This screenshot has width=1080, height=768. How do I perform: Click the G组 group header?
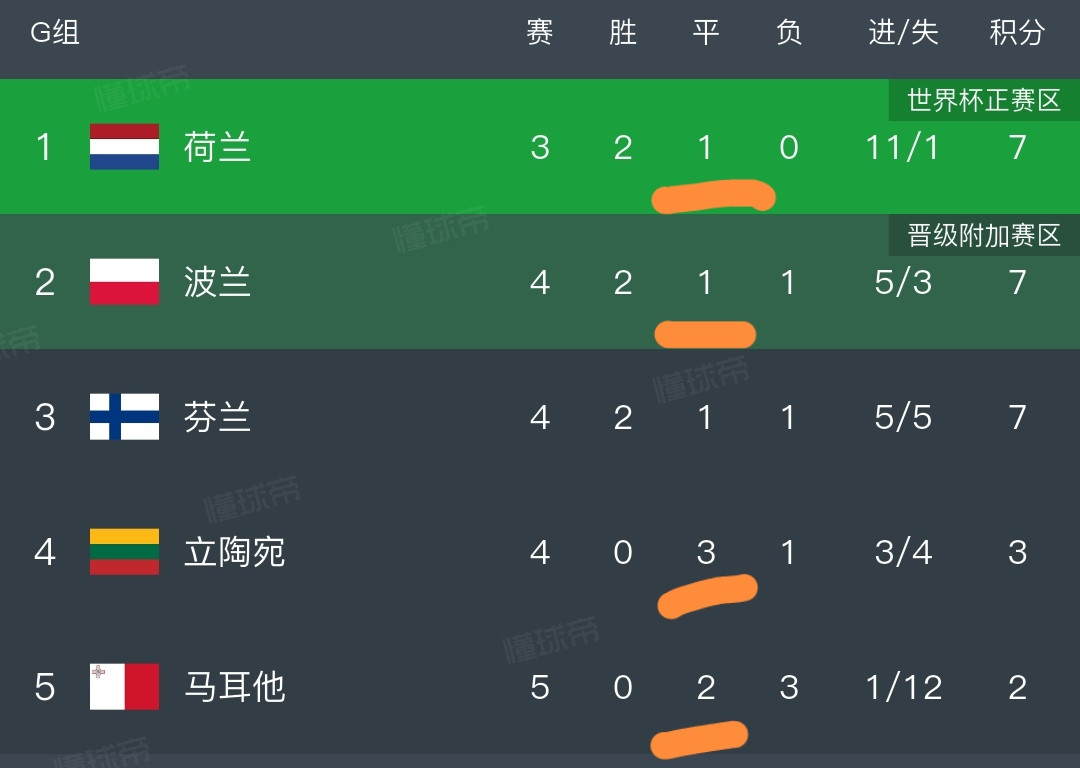coord(55,32)
